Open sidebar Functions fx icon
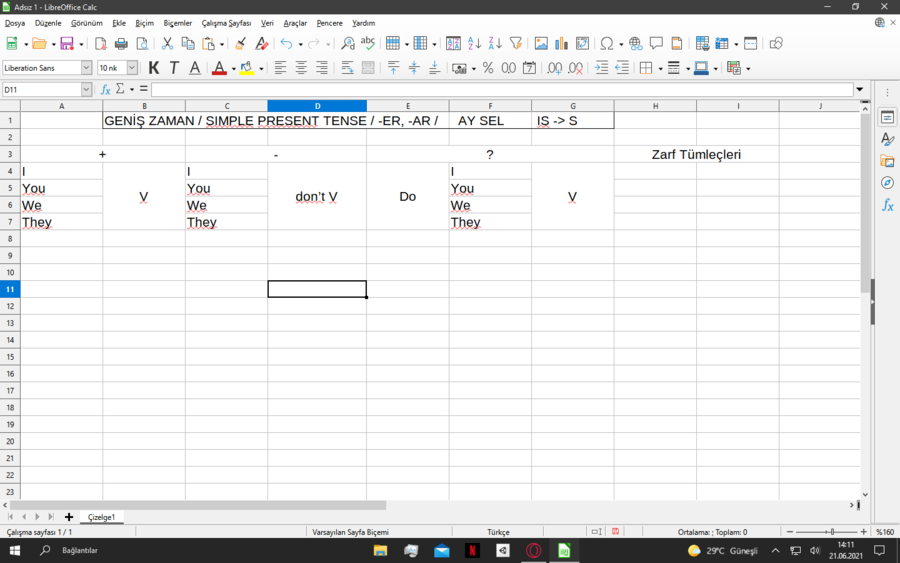900x563 pixels. click(x=887, y=205)
